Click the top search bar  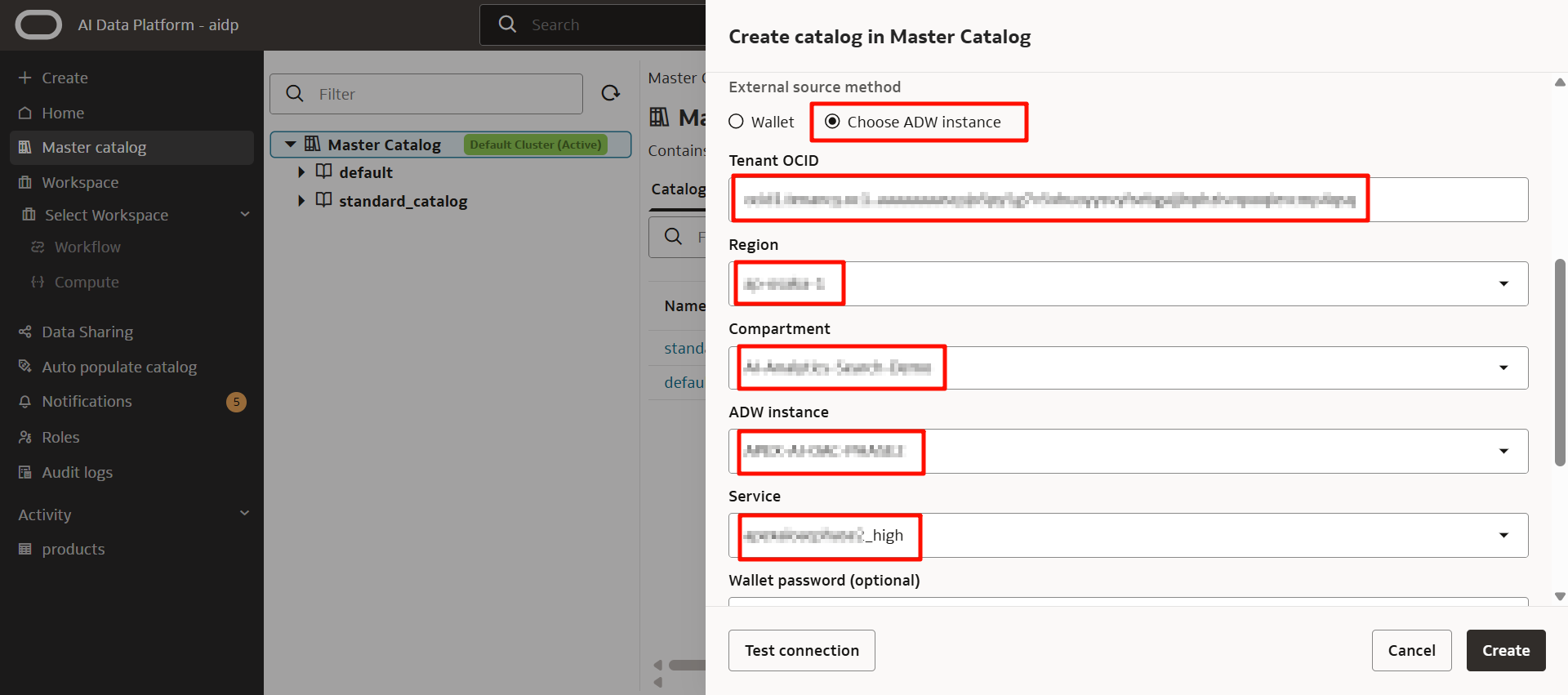pyautogui.click(x=593, y=25)
